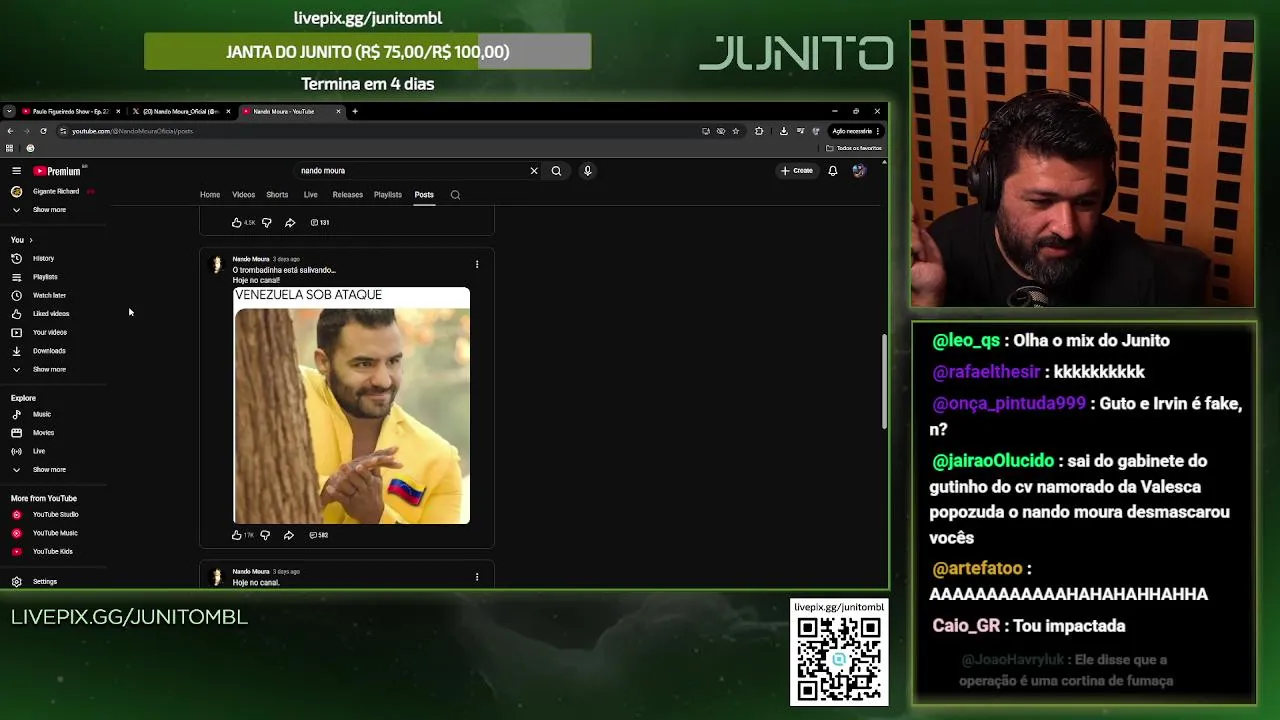Open the 'Todos os favoritos' bookmarks folder
Screen dimensions: 1280x720
[854, 148]
